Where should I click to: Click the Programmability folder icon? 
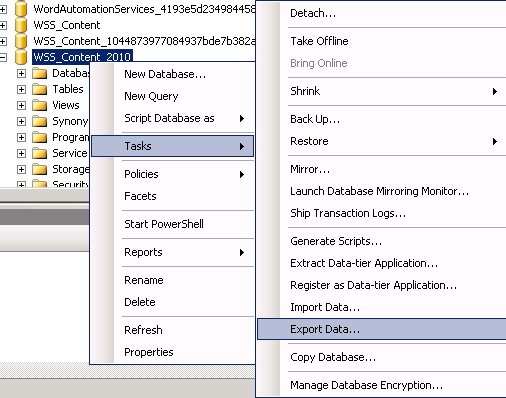pos(40,137)
